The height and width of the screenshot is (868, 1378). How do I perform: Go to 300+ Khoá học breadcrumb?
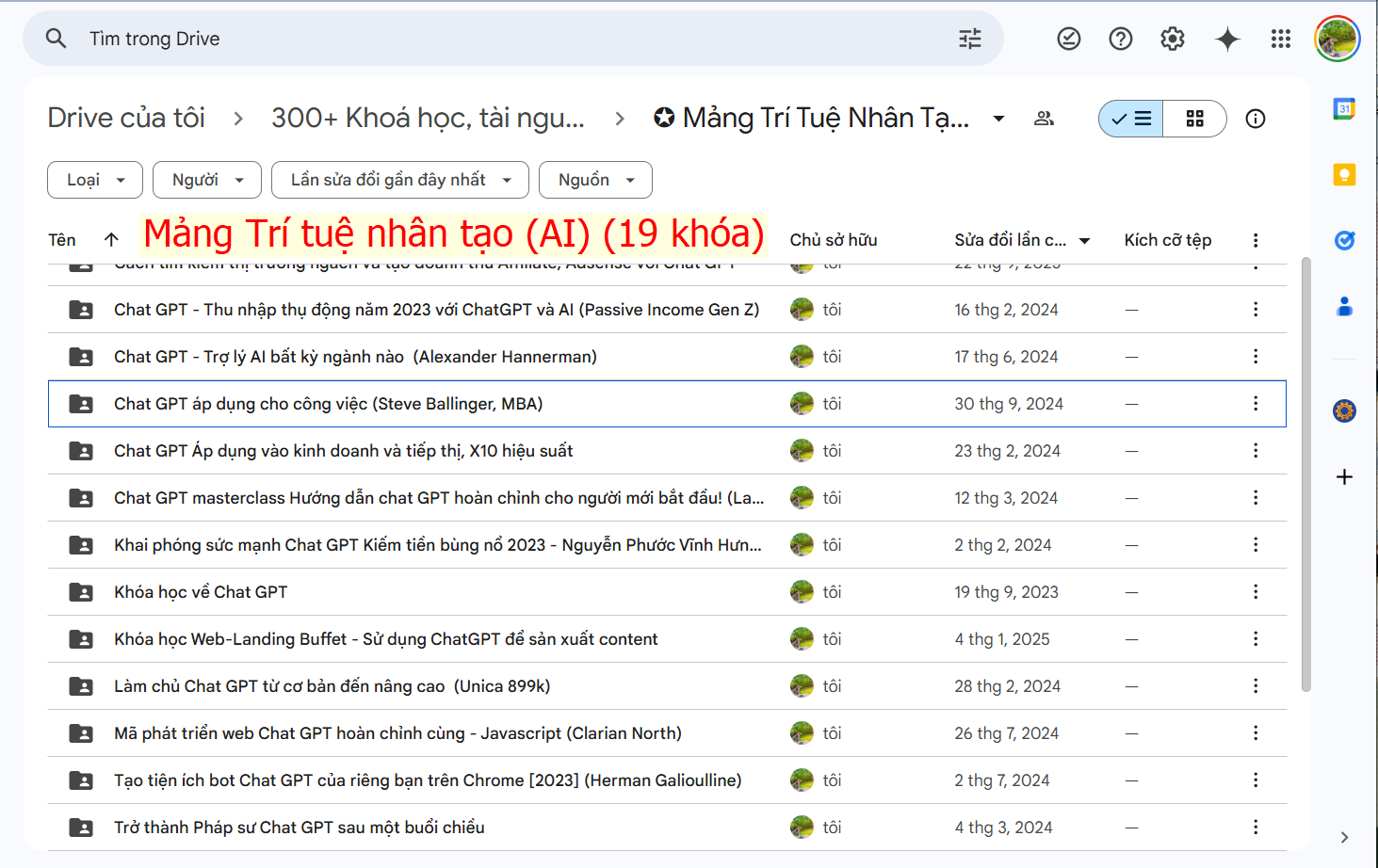[428, 118]
